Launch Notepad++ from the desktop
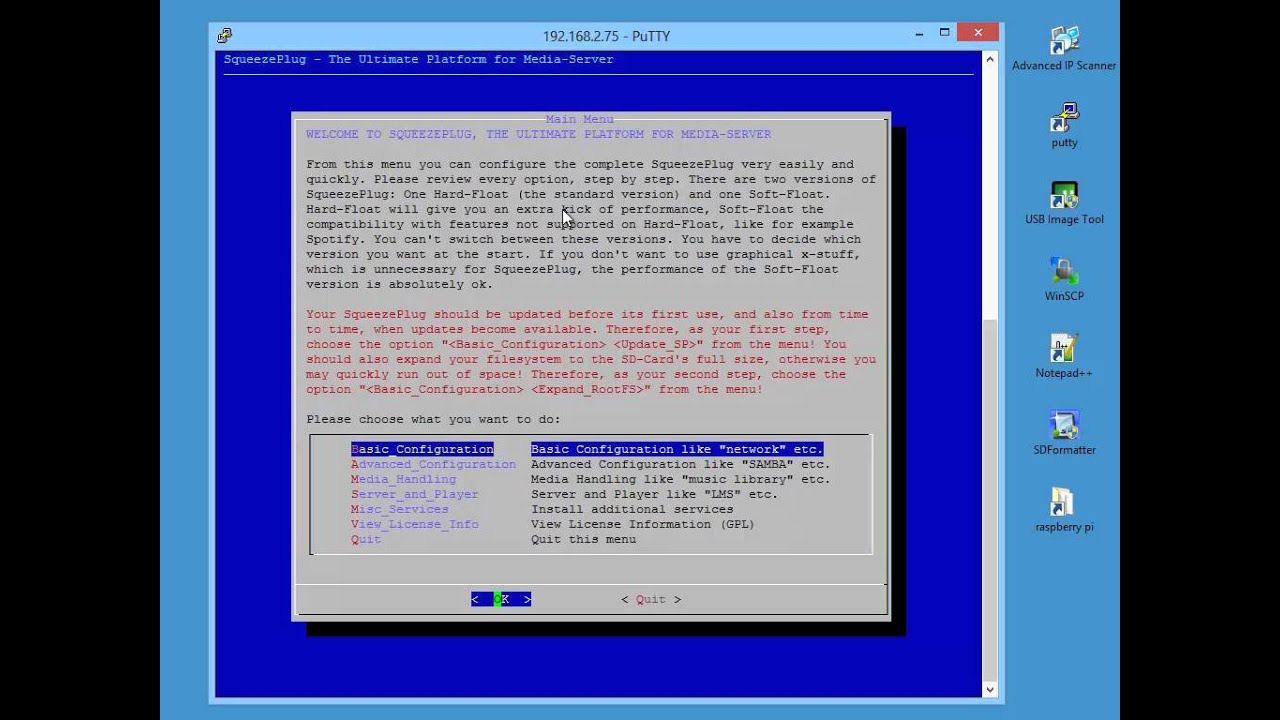Screen dimensions: 1280x720 1064,356
